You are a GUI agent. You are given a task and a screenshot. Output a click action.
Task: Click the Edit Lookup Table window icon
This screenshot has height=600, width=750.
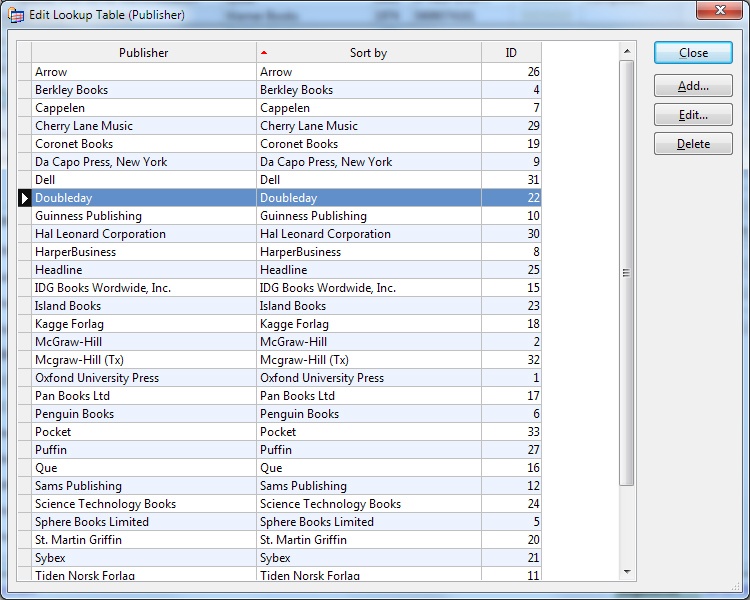17,15
